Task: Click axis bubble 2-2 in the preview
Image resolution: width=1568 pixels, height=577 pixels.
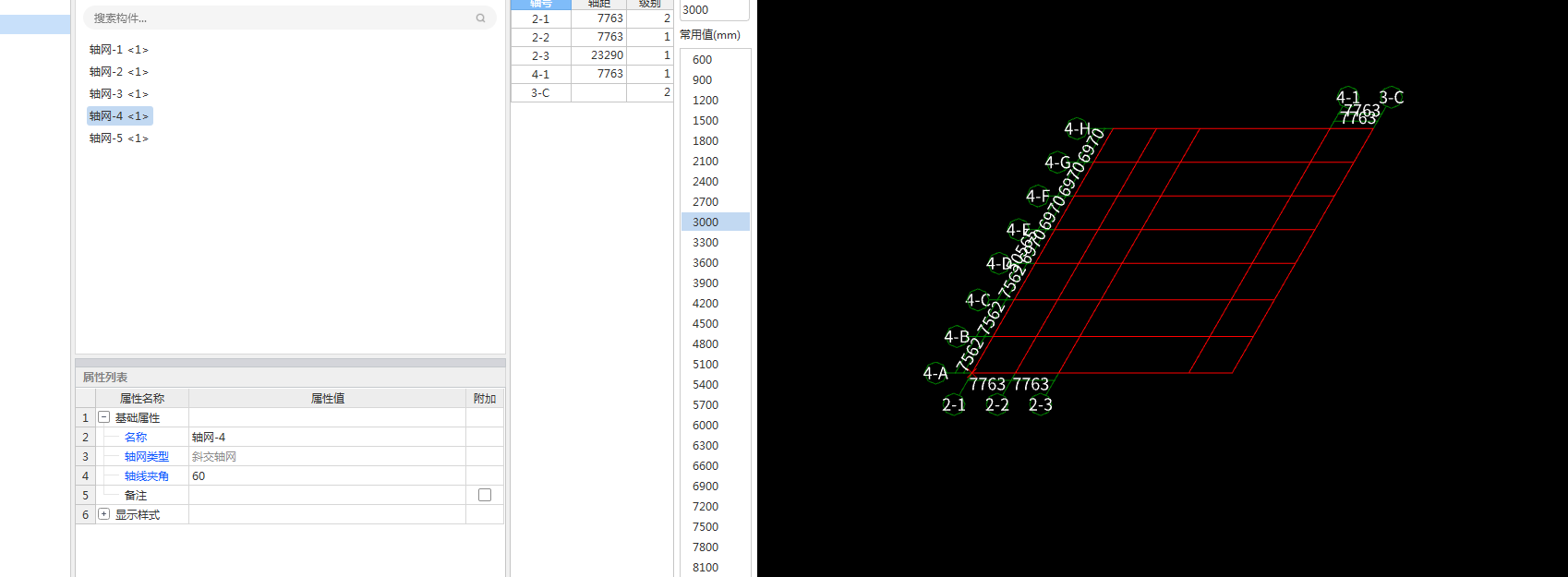Action: pos(997,404)
